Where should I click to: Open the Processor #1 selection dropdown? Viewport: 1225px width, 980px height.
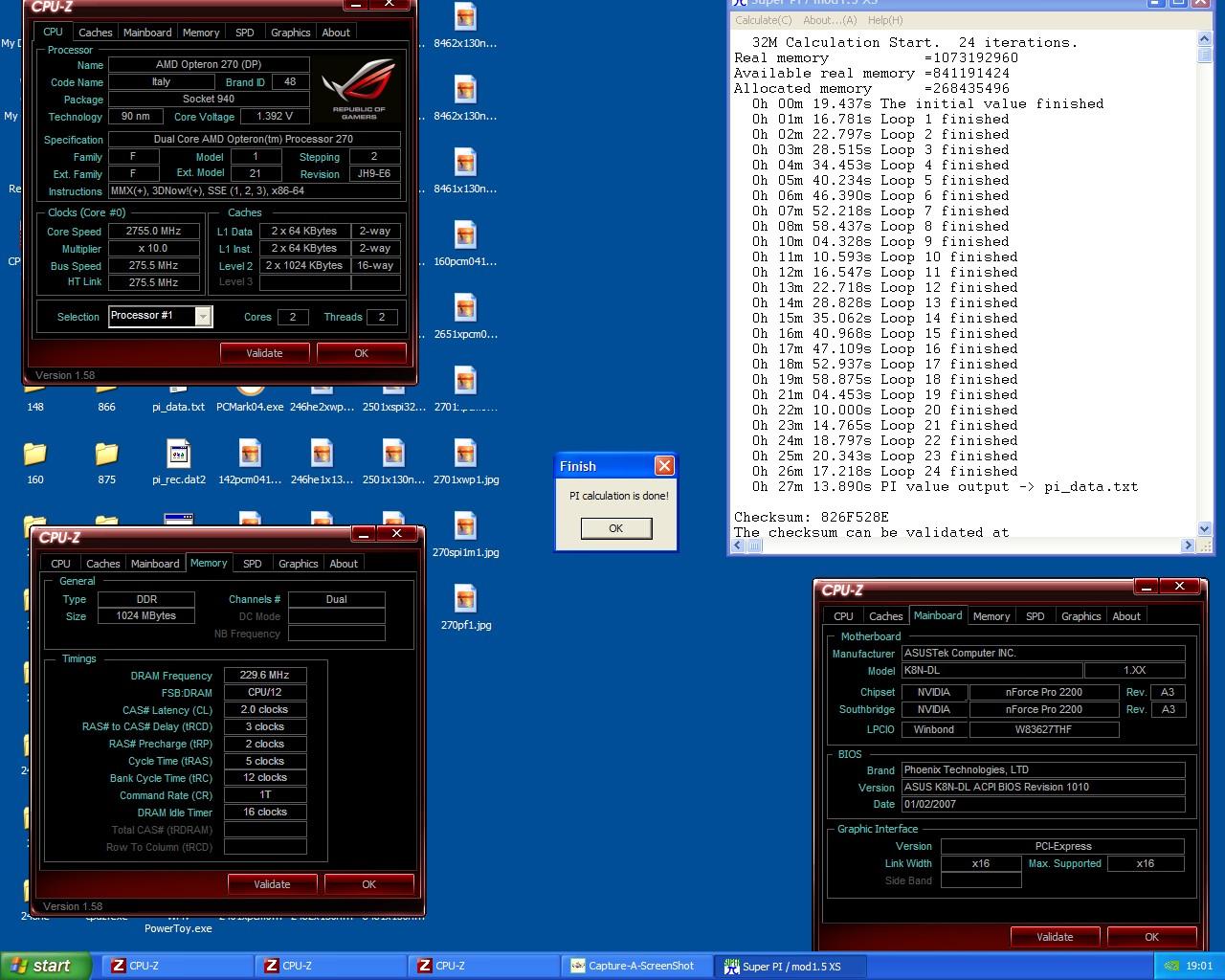pos(203,317)
